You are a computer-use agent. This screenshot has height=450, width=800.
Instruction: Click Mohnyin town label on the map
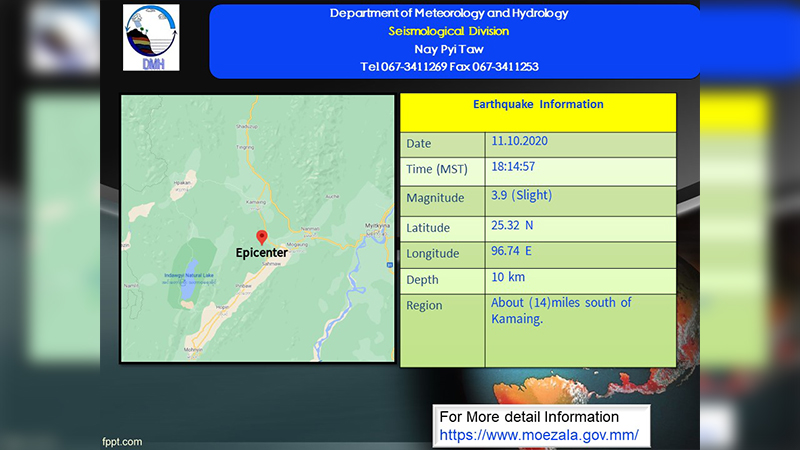(193, 350)
